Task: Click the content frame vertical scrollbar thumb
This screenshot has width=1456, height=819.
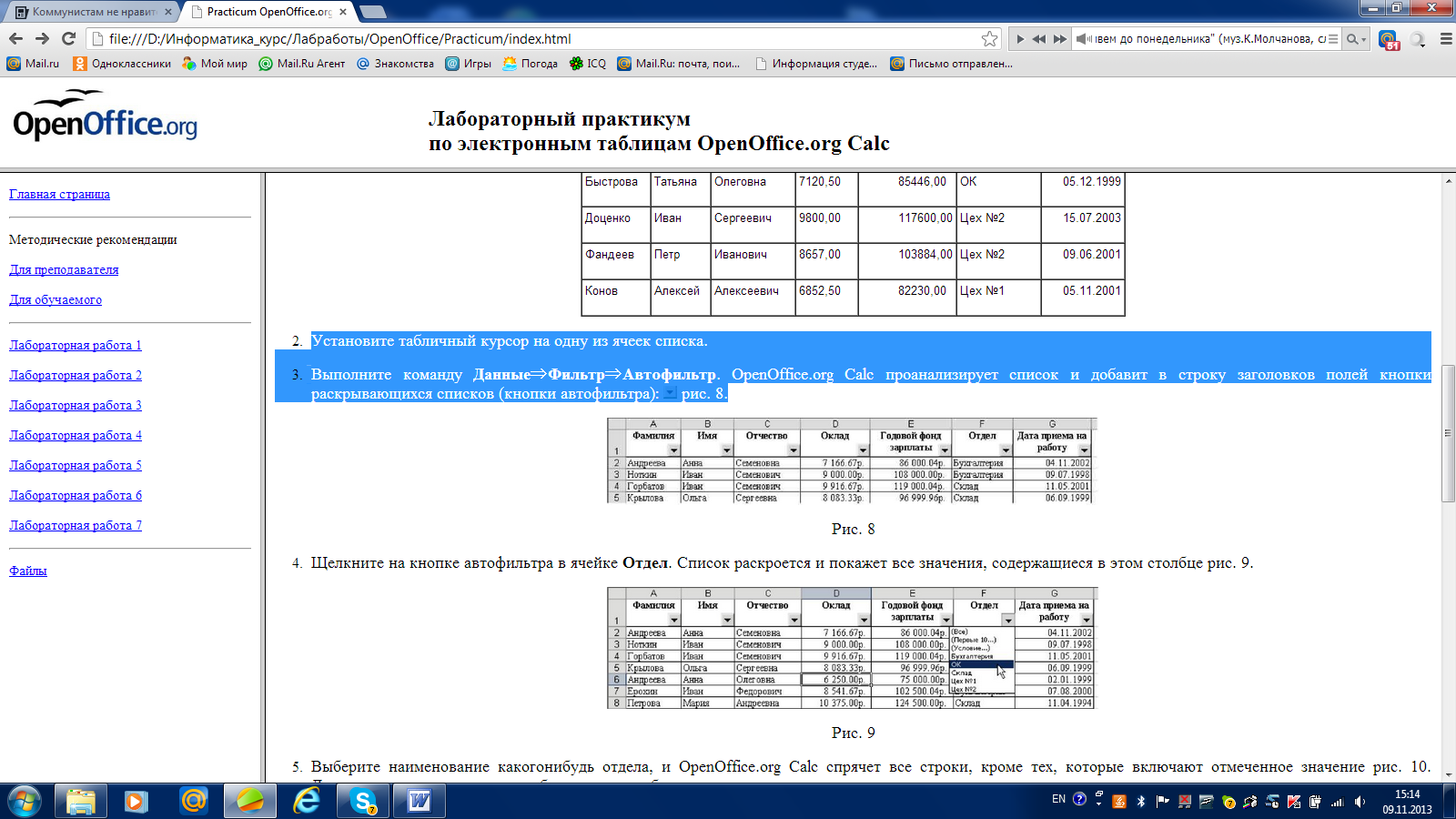Action: click(1448, 433)
